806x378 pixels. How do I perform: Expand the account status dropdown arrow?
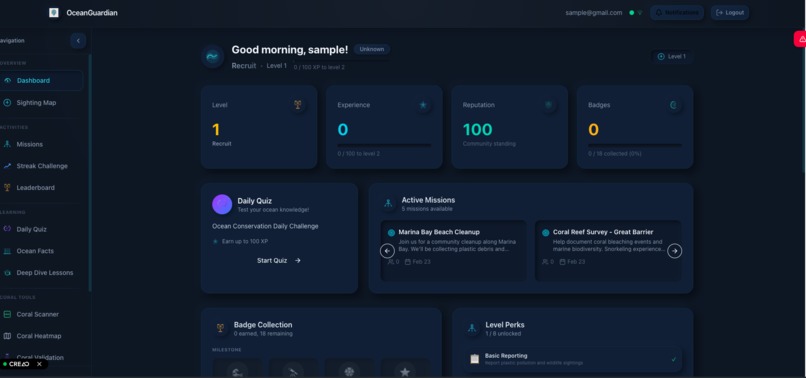tap(640, 13)
